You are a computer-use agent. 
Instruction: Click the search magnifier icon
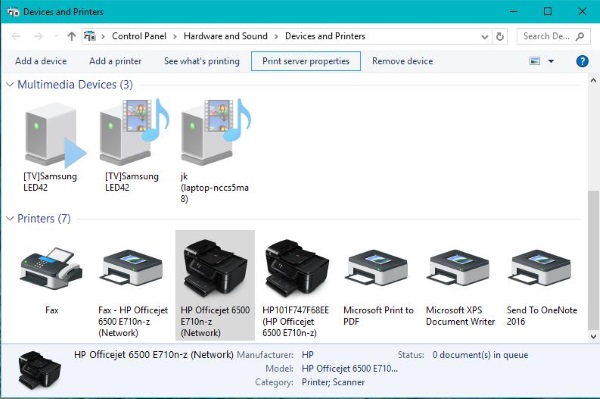coord(580,36)
